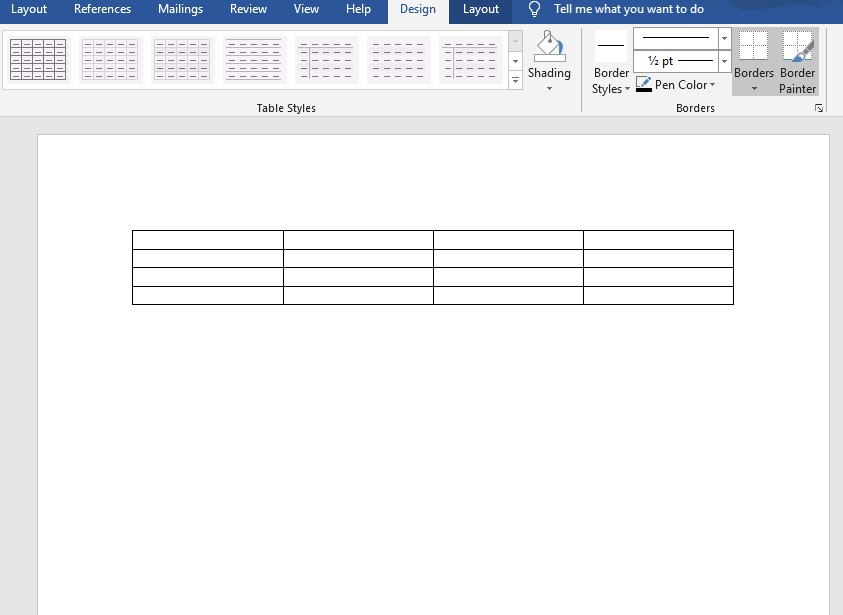
Task: Expand the Borders dropdown arrow
Action: click(x=754, y=89)
